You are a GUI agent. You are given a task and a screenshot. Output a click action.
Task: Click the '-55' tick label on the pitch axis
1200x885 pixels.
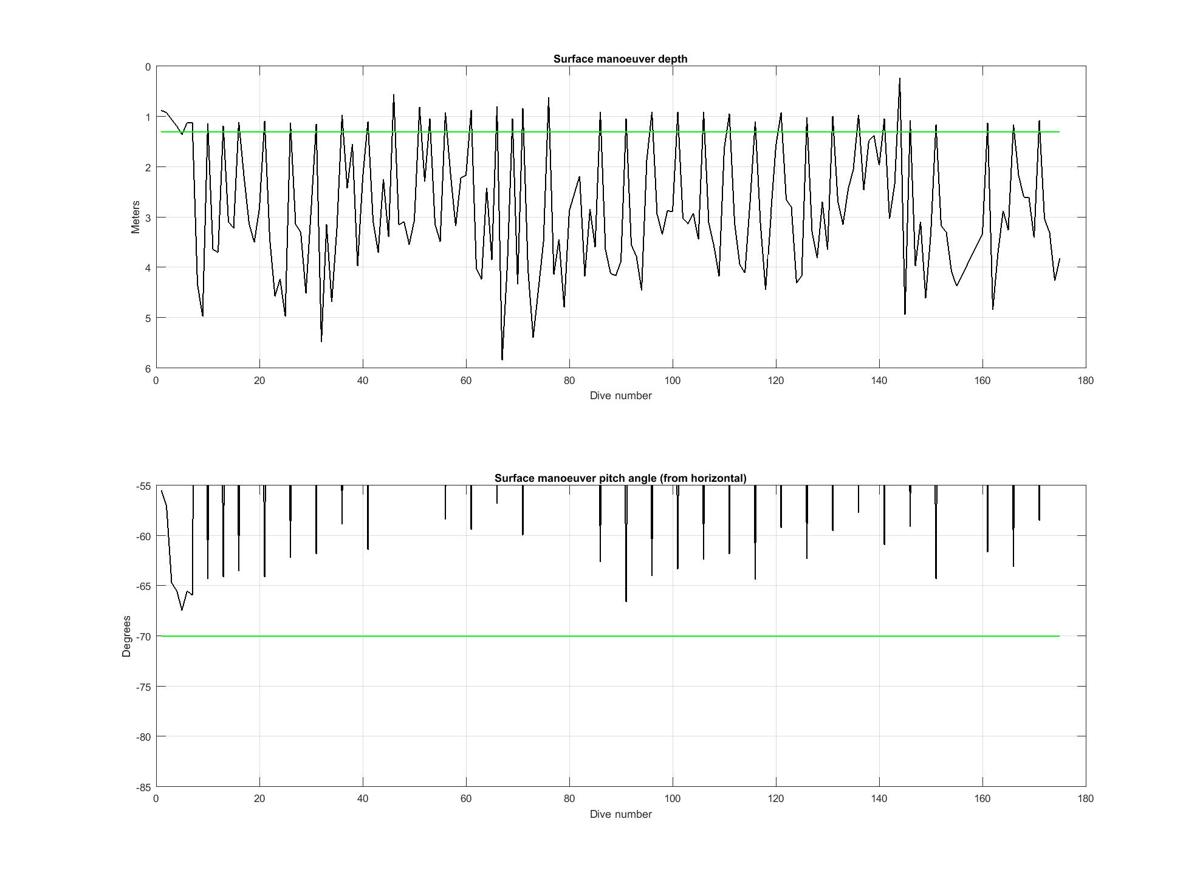142,486
